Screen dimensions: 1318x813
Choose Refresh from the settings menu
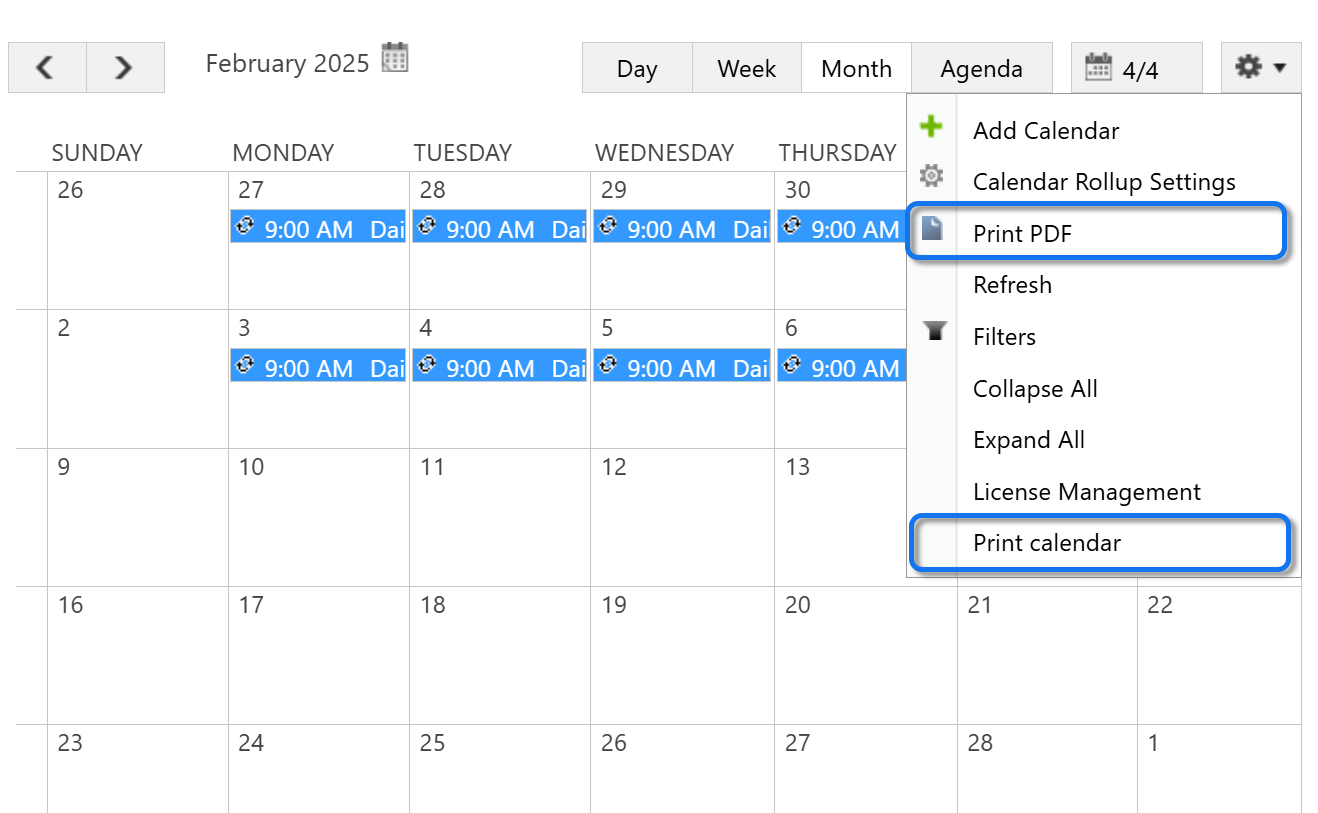pos(1012,285)
